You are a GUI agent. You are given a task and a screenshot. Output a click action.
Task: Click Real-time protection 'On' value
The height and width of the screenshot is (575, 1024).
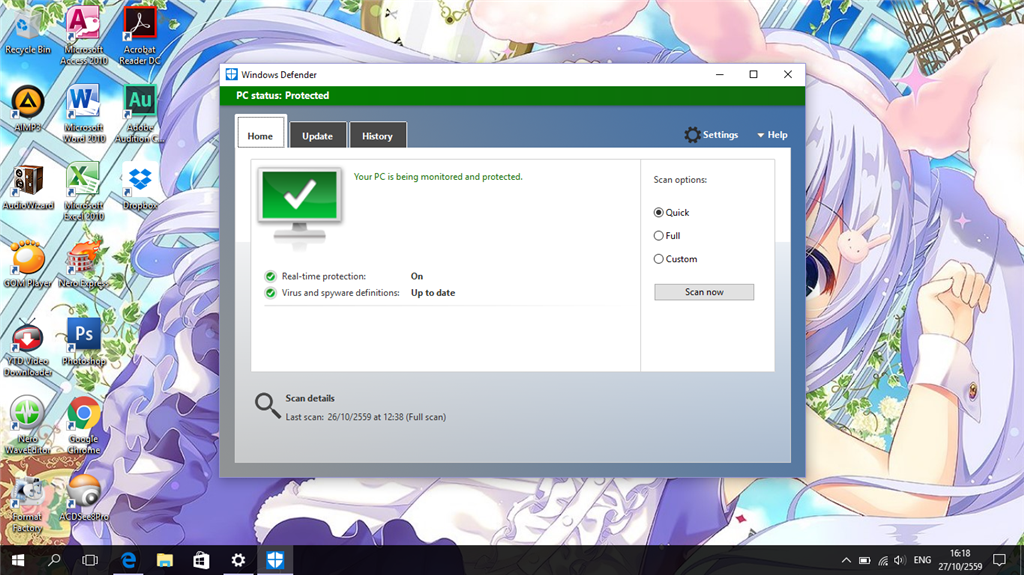coord(417,276)
